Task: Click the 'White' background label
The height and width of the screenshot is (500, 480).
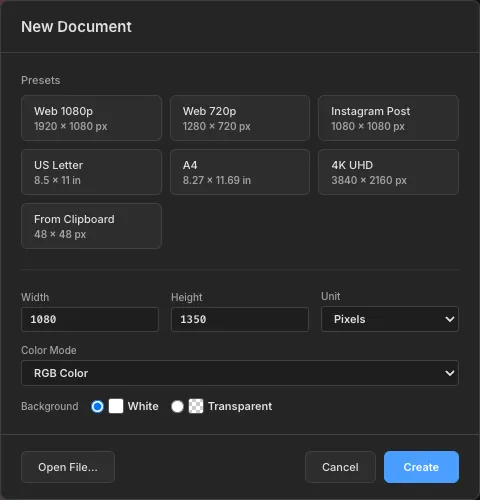Action: [x=143, y=406]
